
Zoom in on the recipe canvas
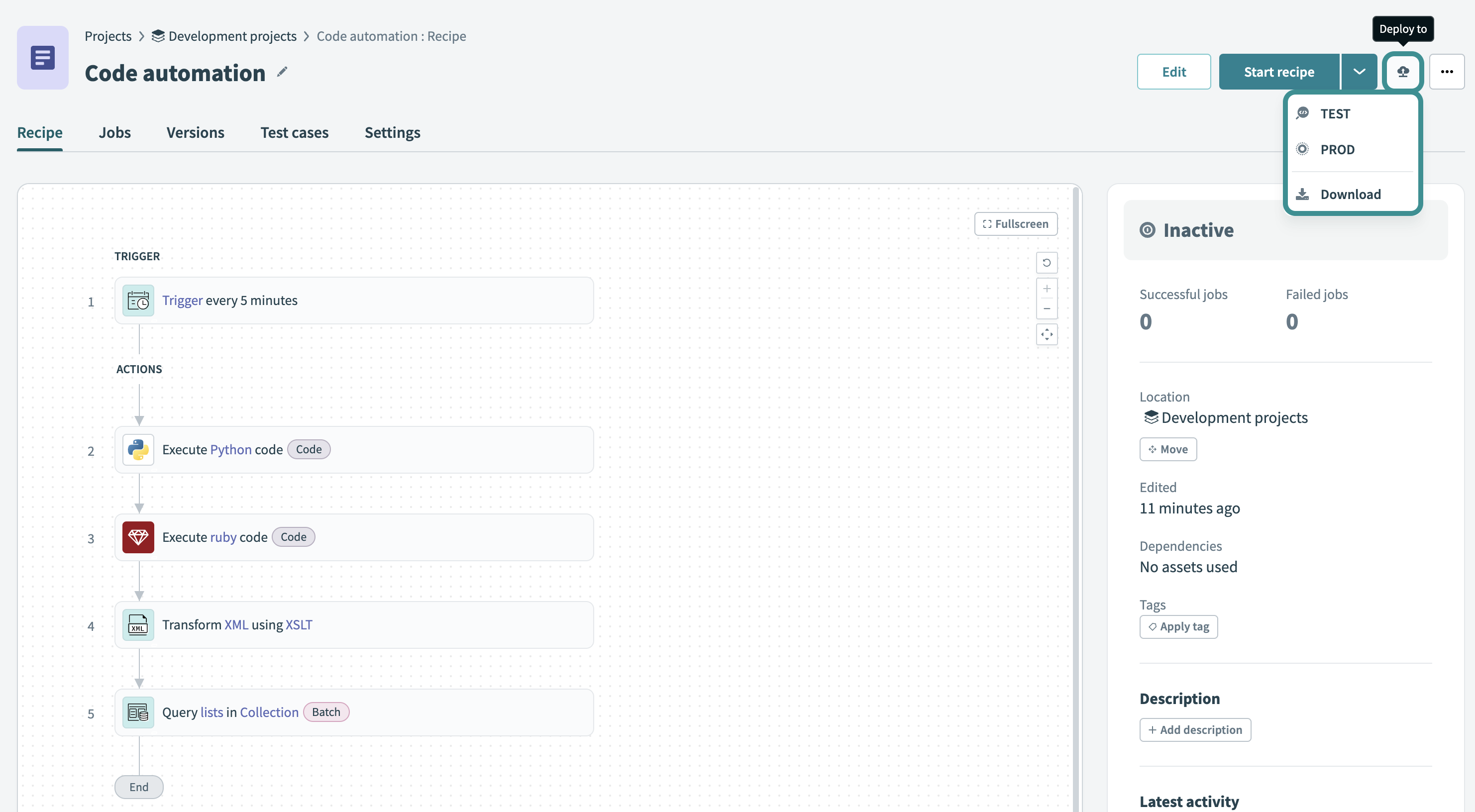point(1047,288)
